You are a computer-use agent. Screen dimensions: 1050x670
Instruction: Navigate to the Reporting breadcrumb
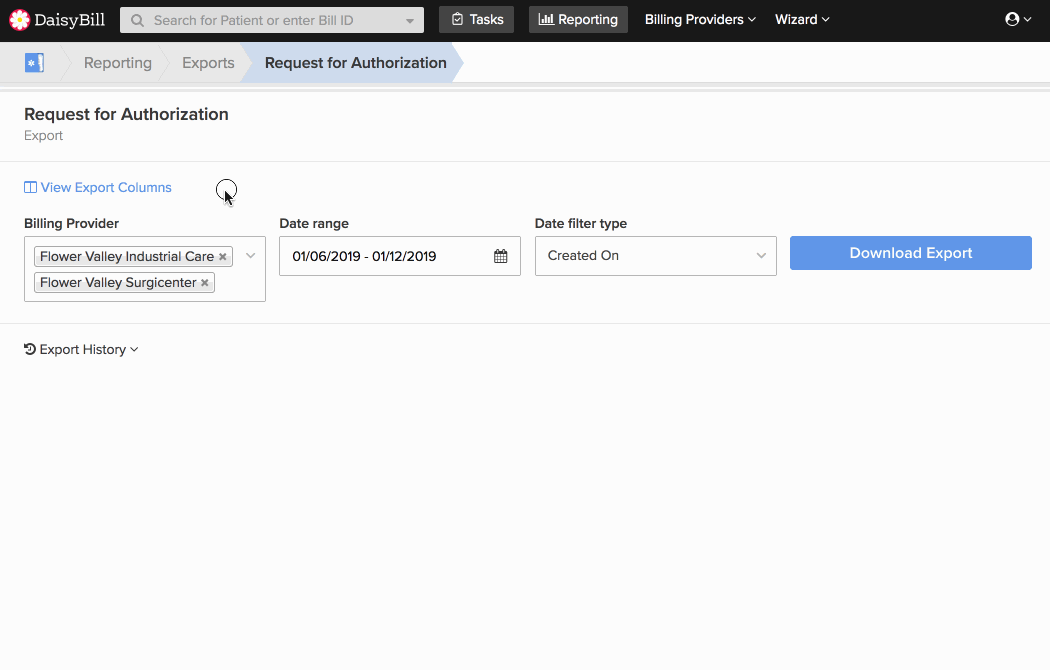[x=118, y=63]
